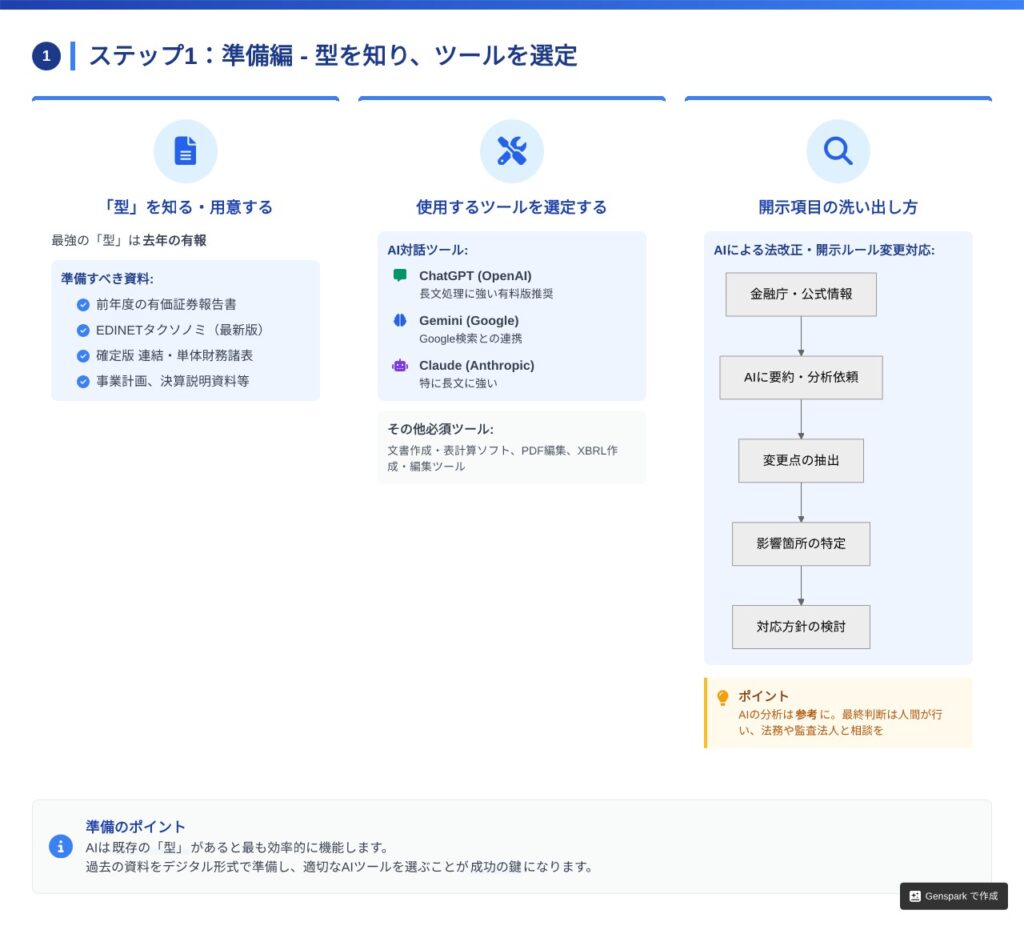Click the document icon above 「型」を知る・用意する
Viewport: 1024px width, 926px height.
tap(185, 151)
